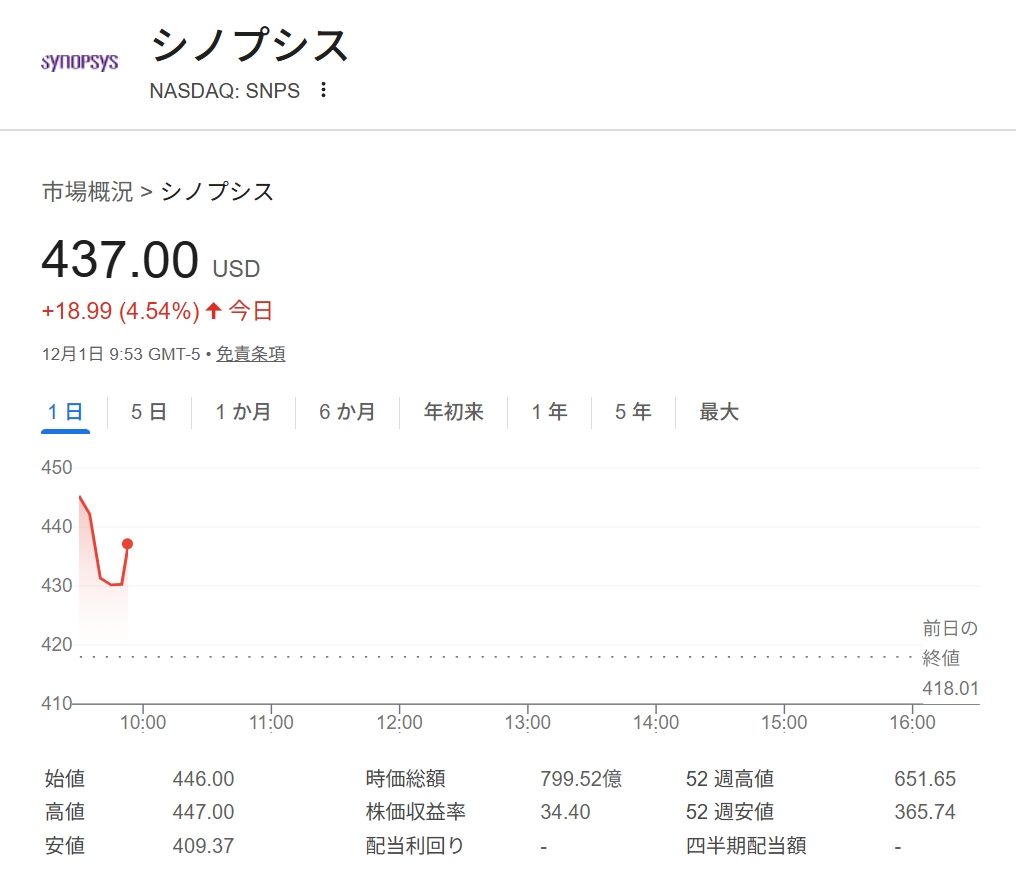Click the 437.00 current price value
The width and height of the screenshot is (1016, 885).
(120, 260)
